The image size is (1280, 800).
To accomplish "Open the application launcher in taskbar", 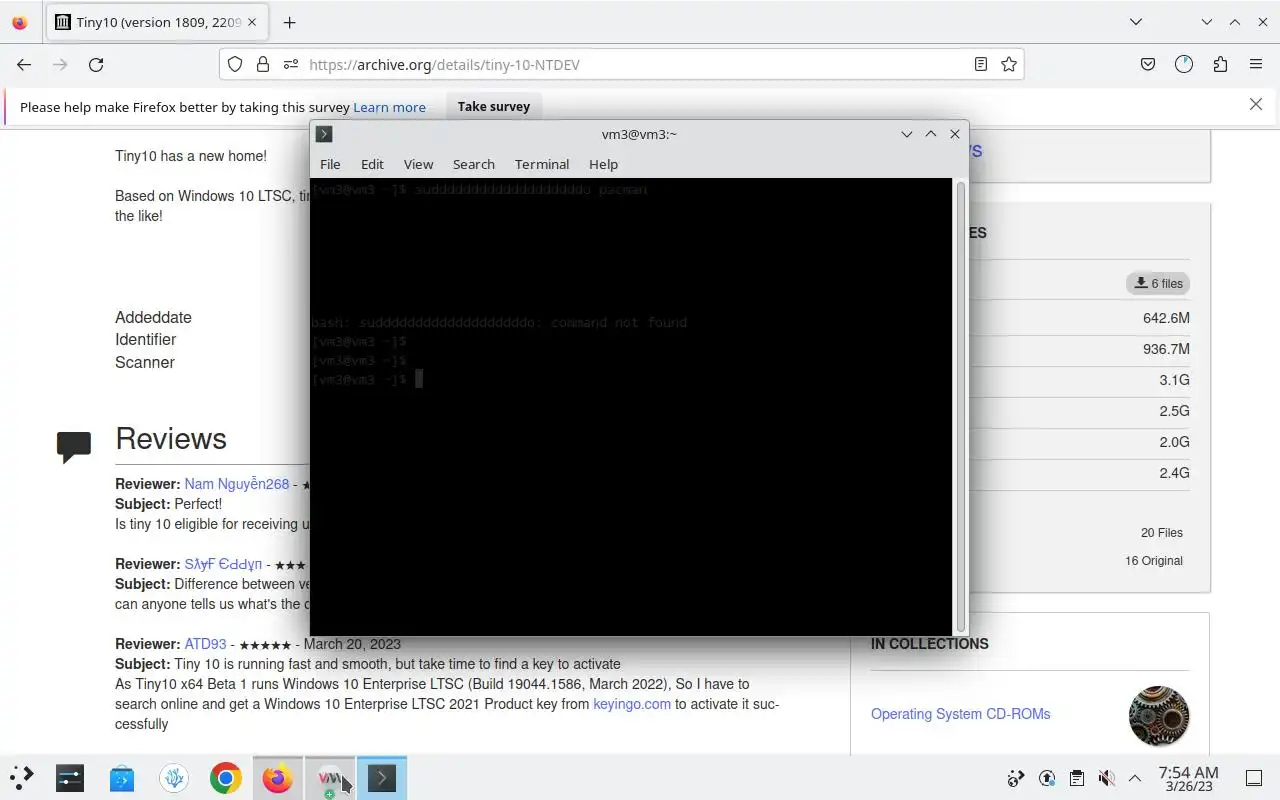I will click(x=21, y=777).
